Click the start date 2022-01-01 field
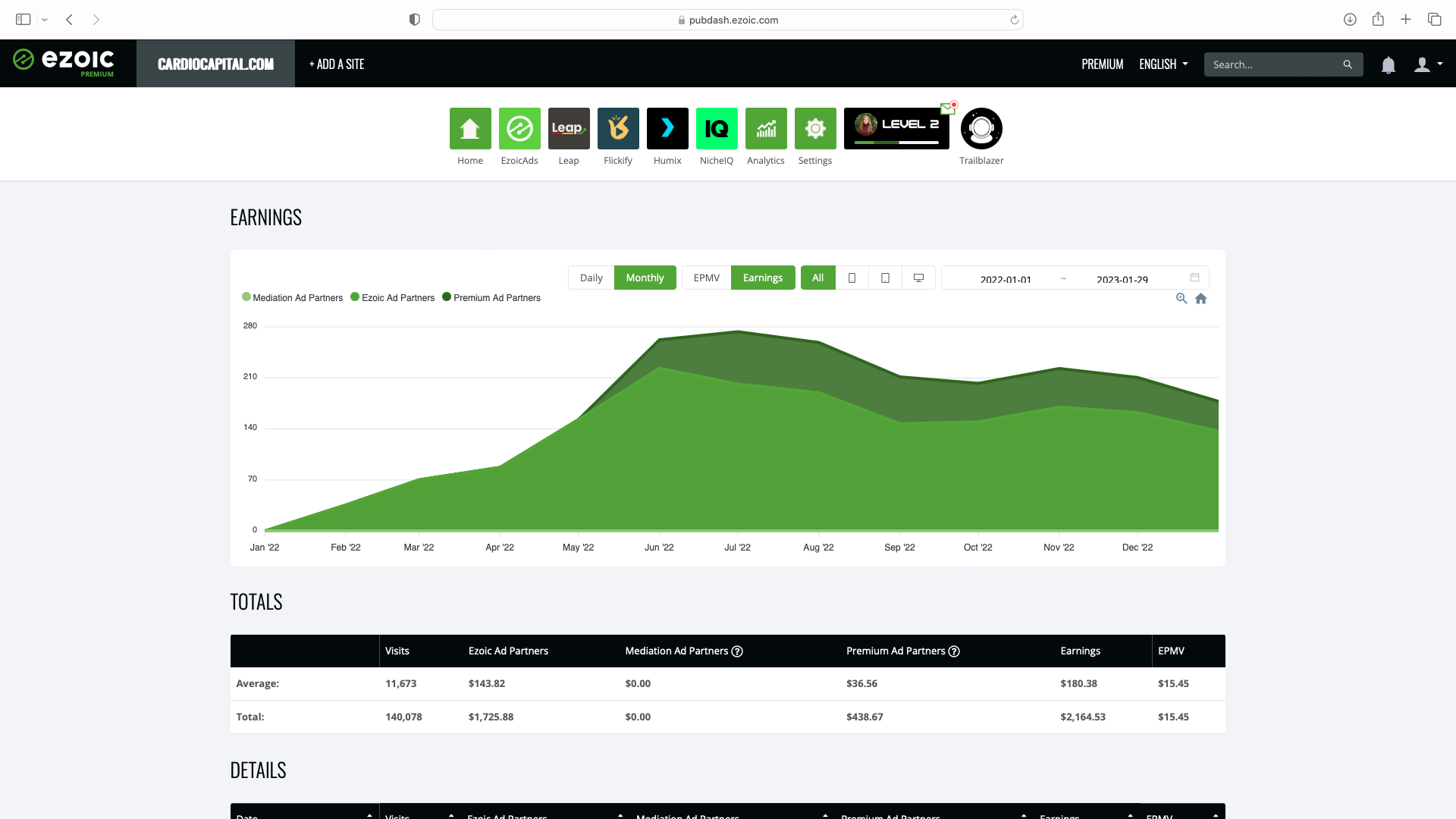 tap(1005, 278)
